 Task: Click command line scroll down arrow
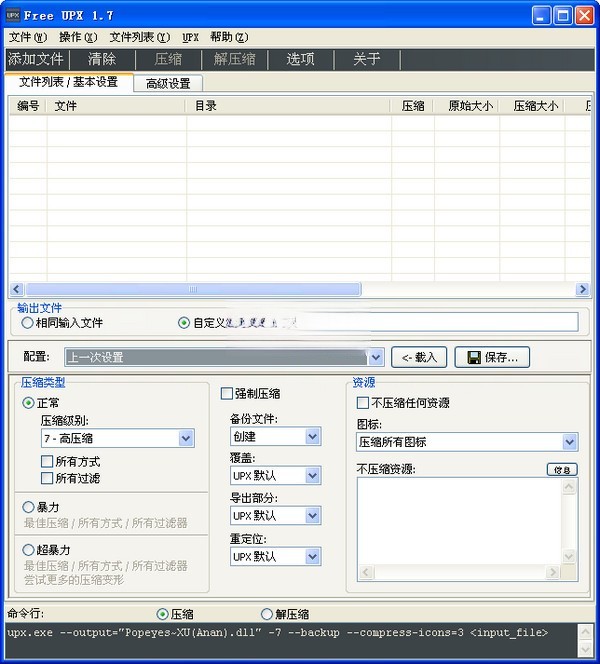pyautogui.click(x=585, y=649)
